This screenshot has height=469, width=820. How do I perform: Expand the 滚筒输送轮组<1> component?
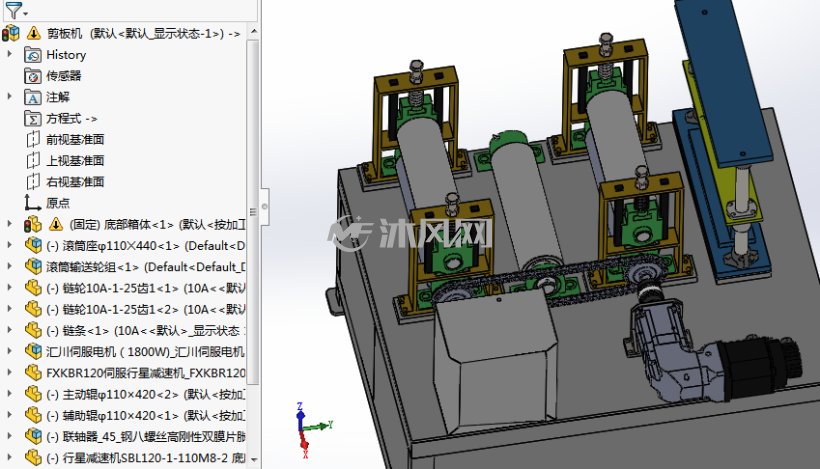[9, 266]
